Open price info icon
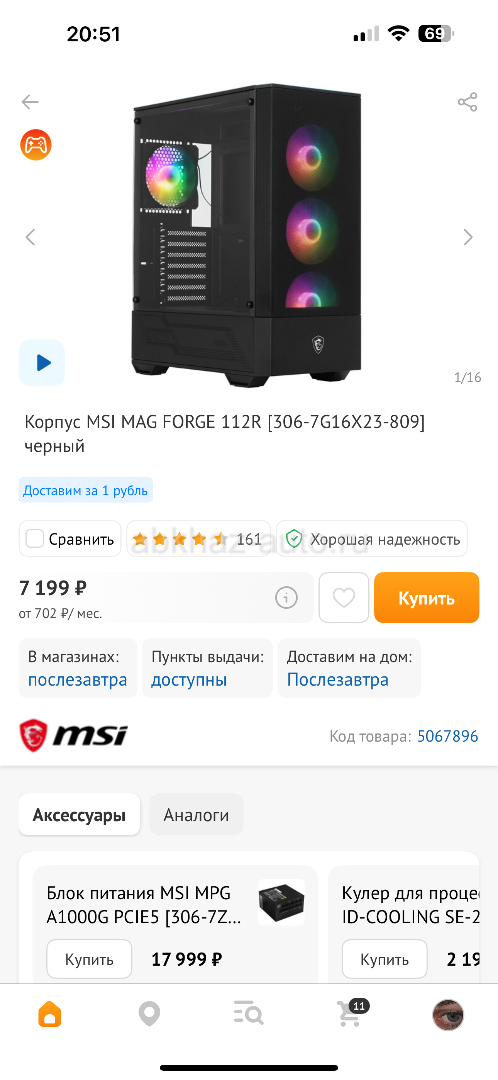 tap(287, 598)
